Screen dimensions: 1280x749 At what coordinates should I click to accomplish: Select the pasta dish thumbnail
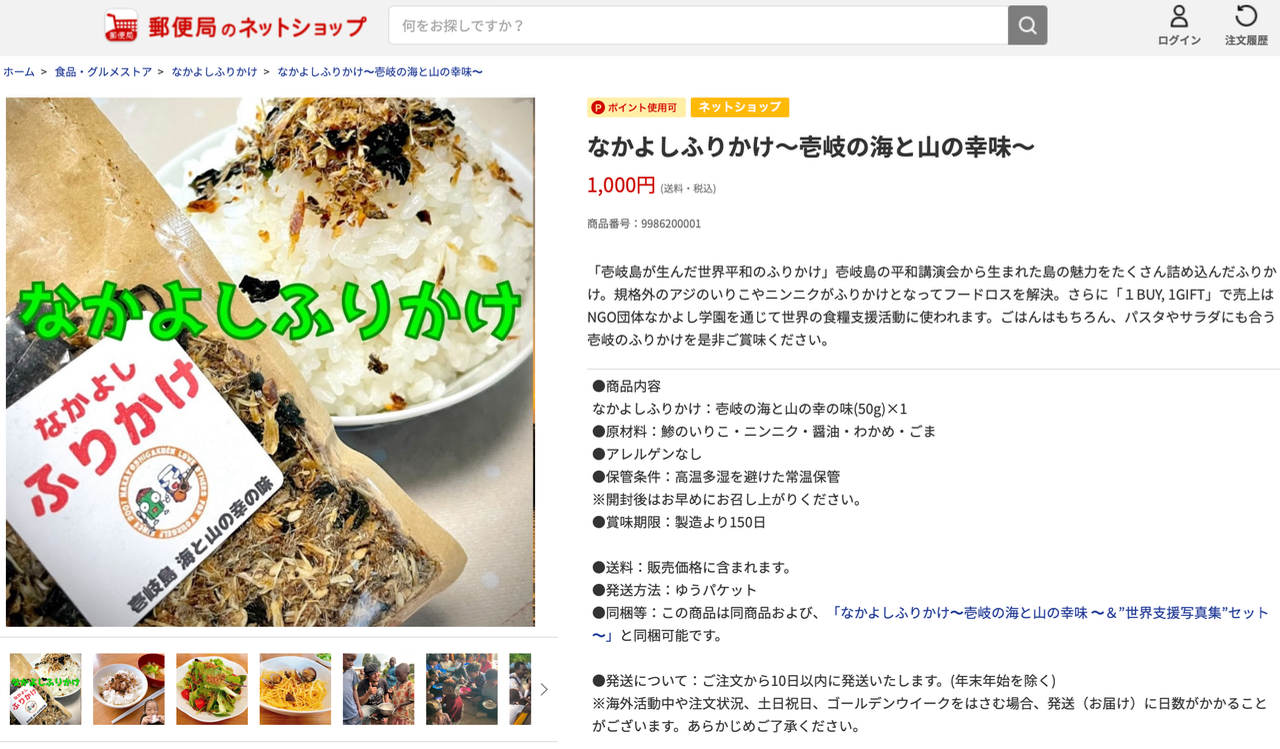coord(295,689)
